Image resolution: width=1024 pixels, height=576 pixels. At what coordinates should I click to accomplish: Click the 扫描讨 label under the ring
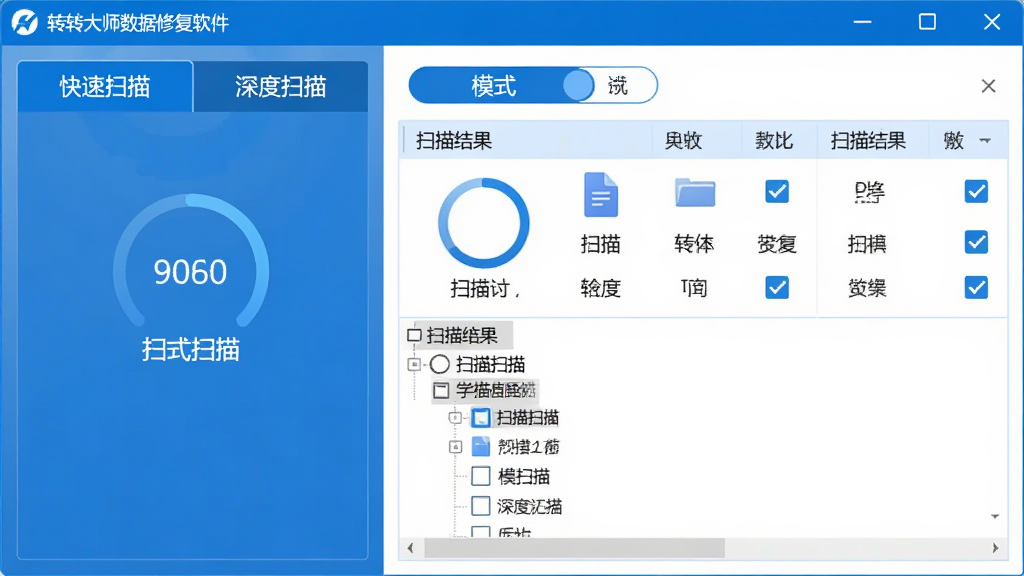pos(485,288)
